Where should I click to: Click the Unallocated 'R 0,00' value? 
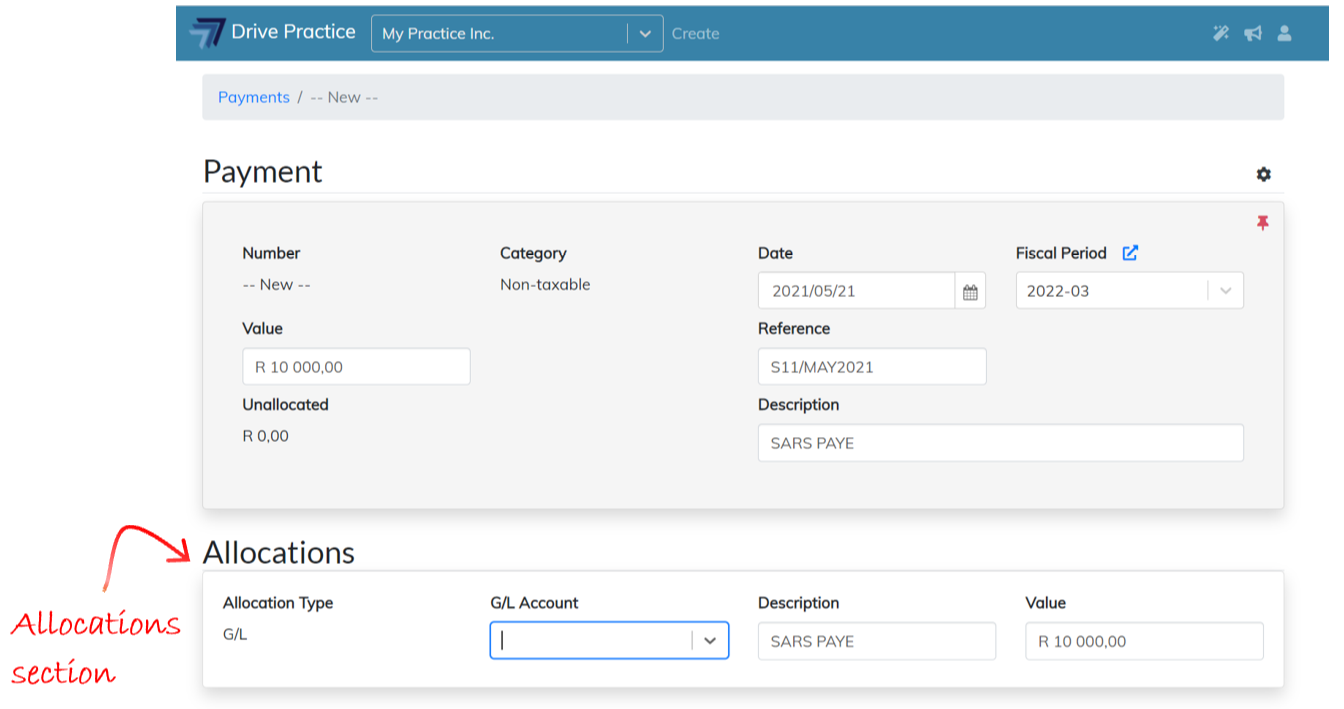click(x=265, y=436)
